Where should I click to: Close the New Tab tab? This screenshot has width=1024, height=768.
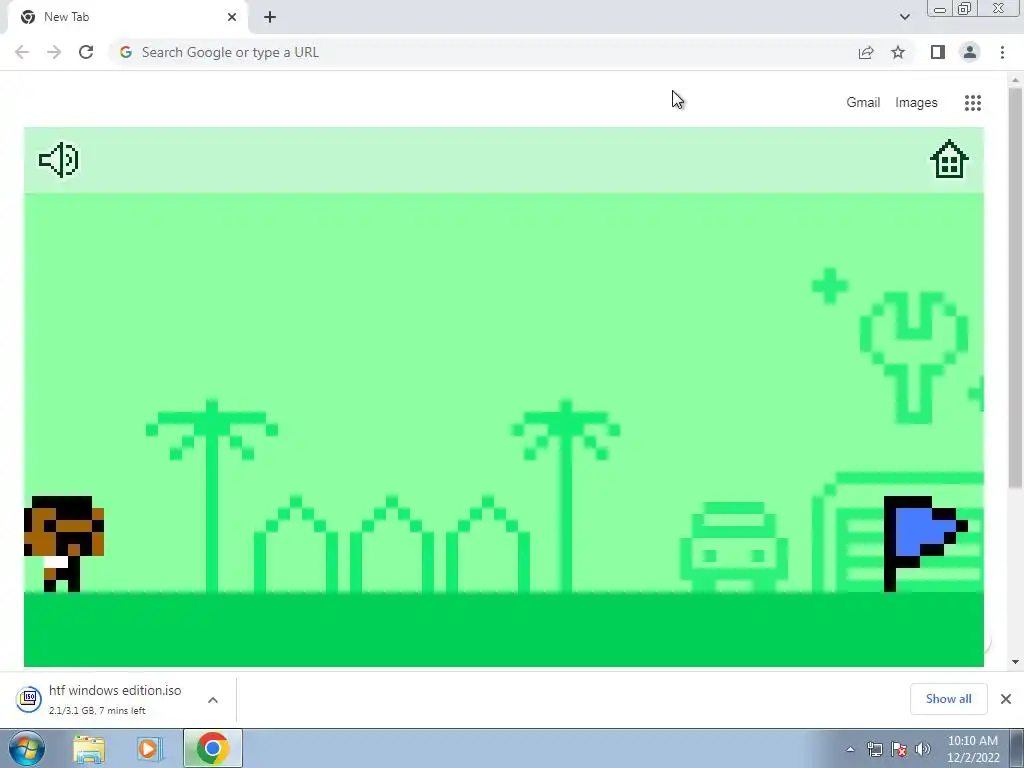coord(232,17)
